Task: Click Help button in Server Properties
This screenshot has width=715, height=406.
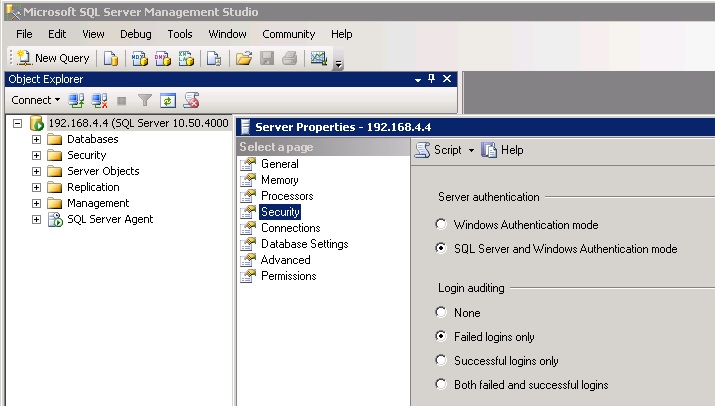Action: click(x=503, y=150)
